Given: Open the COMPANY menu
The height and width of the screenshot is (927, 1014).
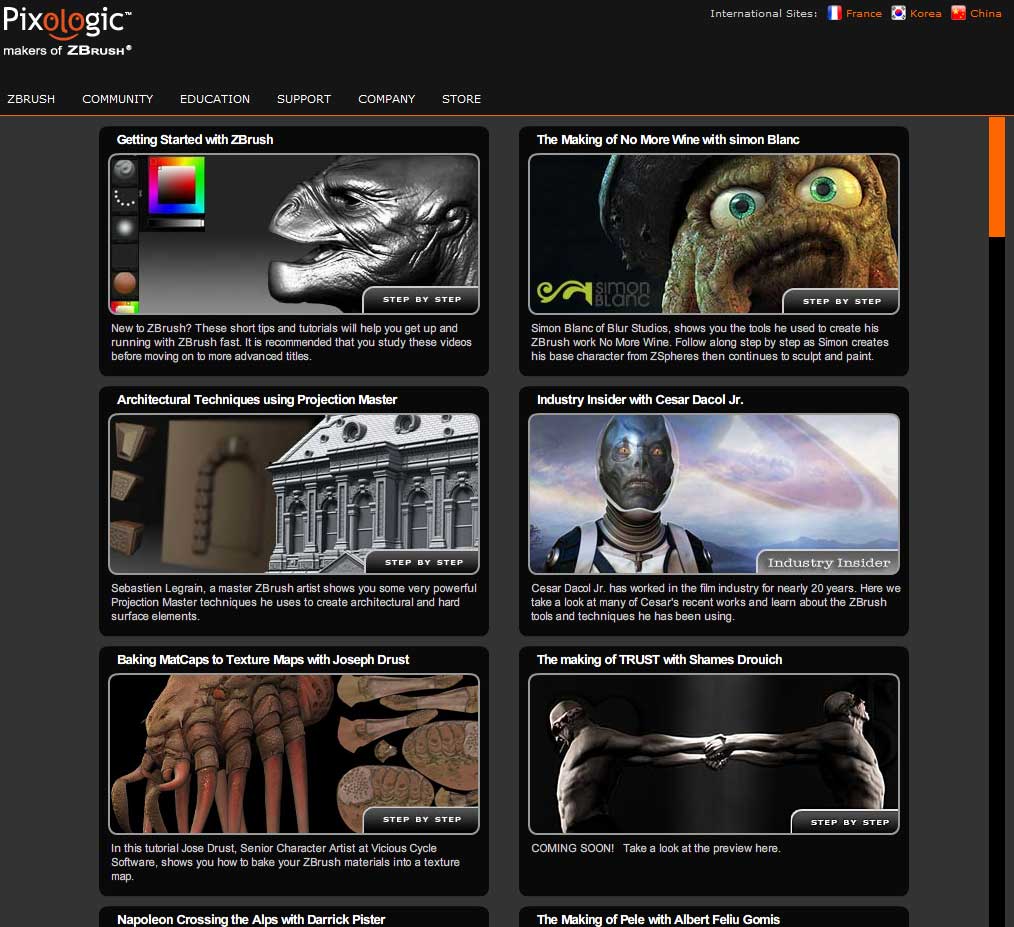Looking at the screenshot, I should 387,99.
